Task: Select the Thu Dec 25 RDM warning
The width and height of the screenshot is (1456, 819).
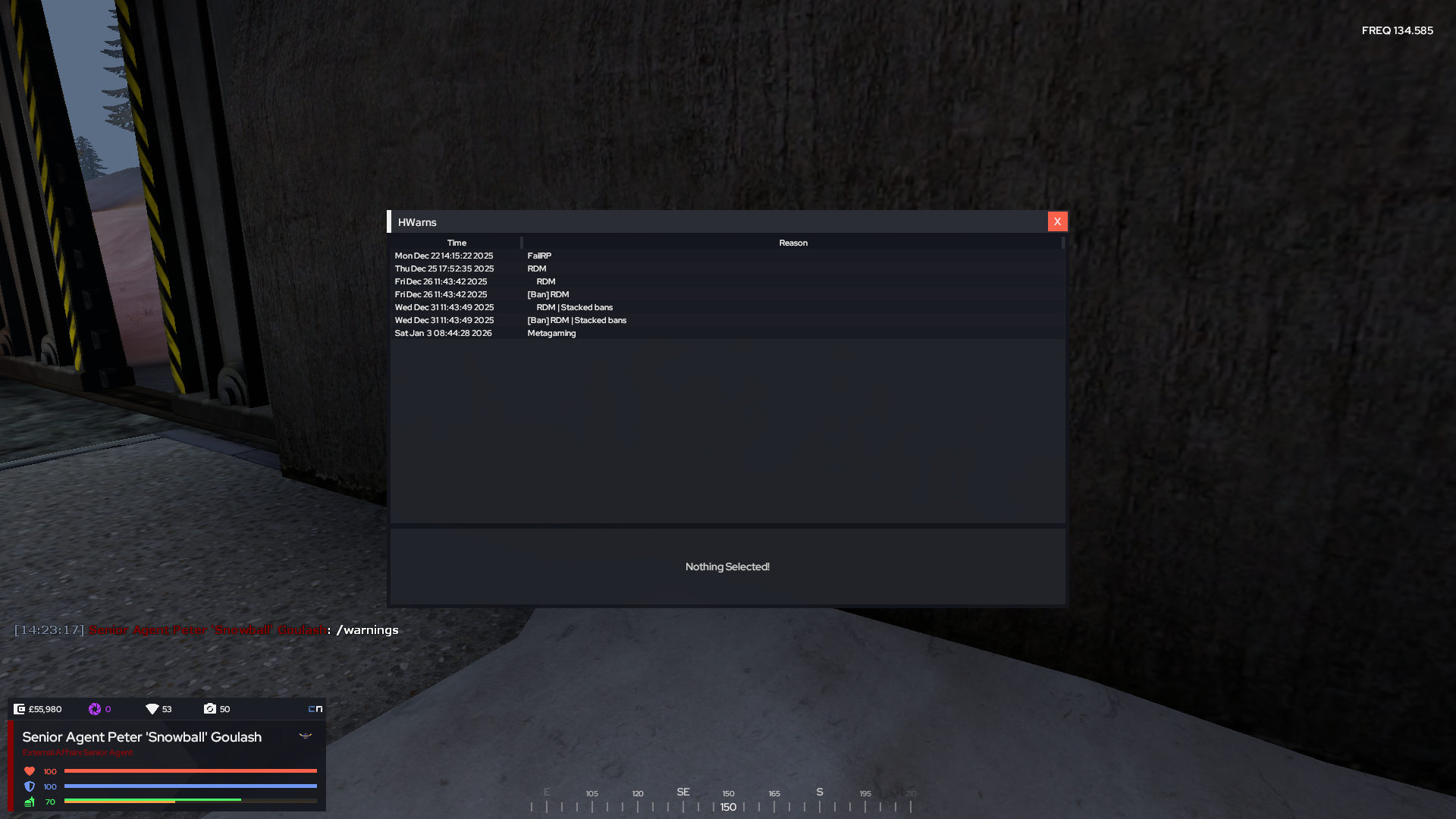Action: (x=537, y=268)
